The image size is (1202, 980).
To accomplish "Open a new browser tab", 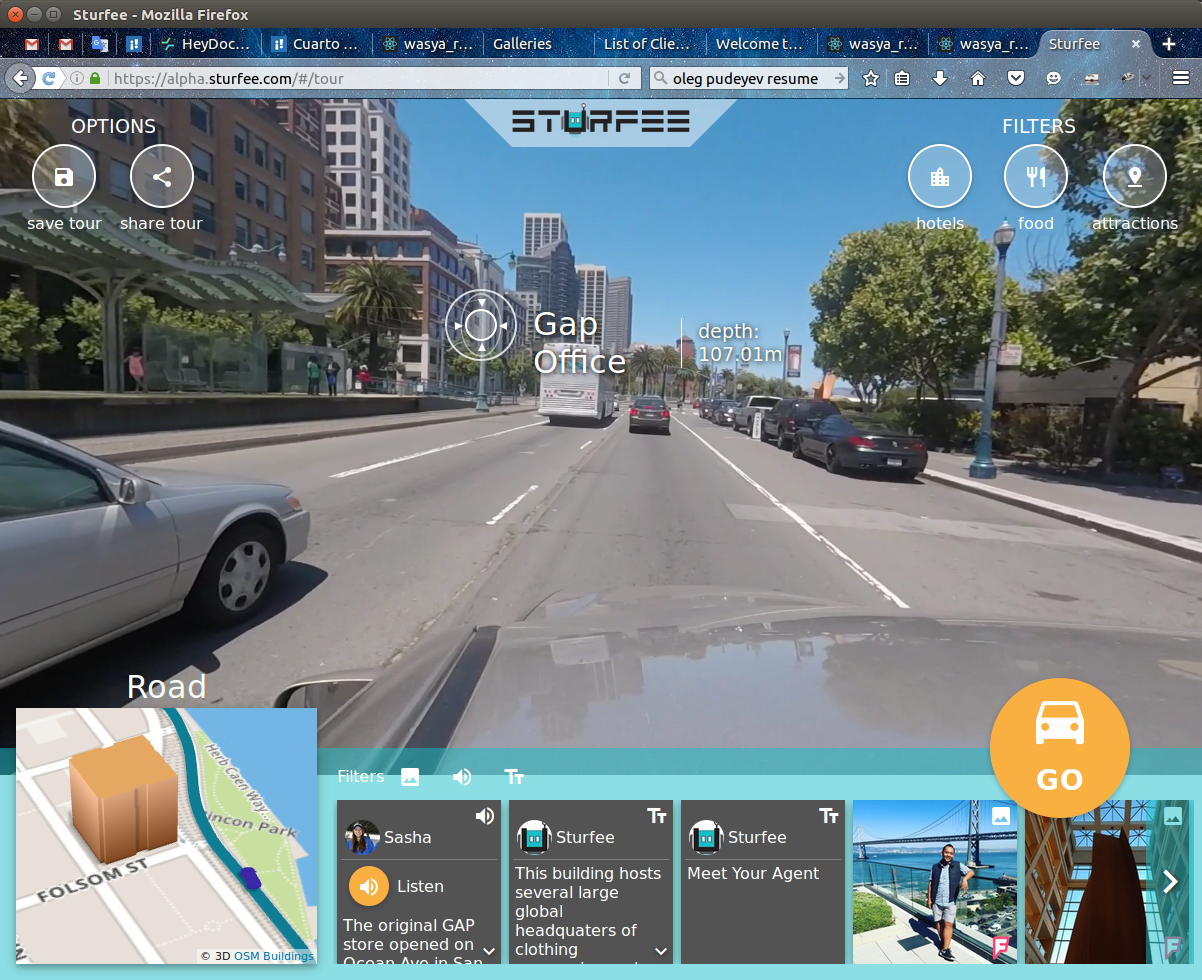I will (1169, 44).
